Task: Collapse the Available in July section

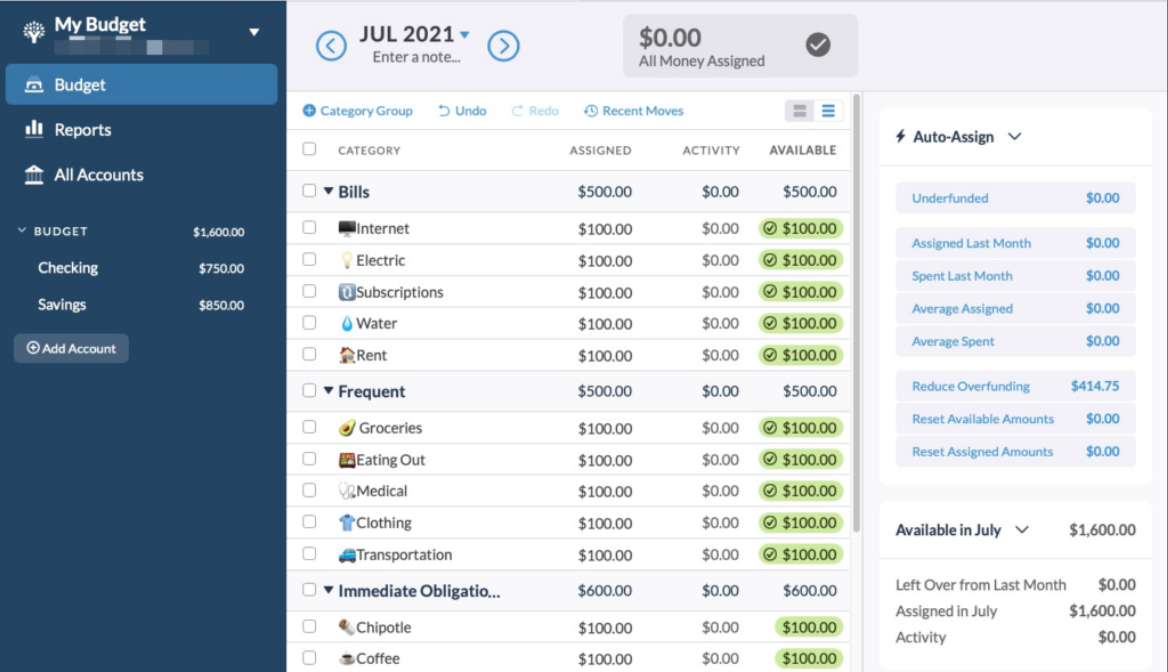Action: (1022, 530)
